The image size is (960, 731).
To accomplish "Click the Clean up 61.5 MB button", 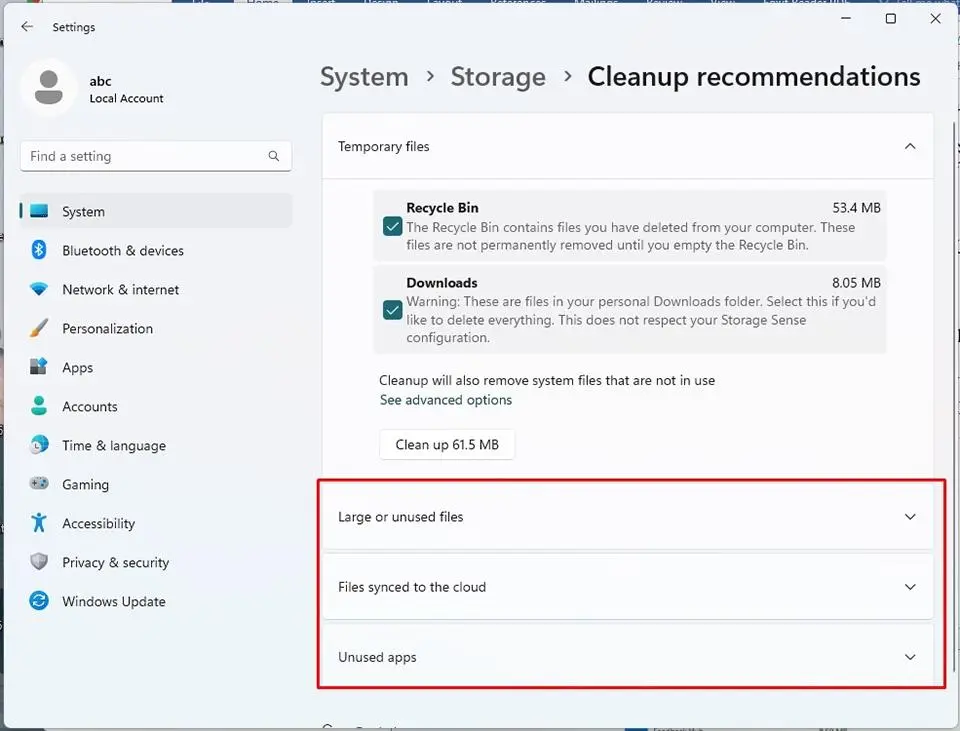I will coord(447,444).
